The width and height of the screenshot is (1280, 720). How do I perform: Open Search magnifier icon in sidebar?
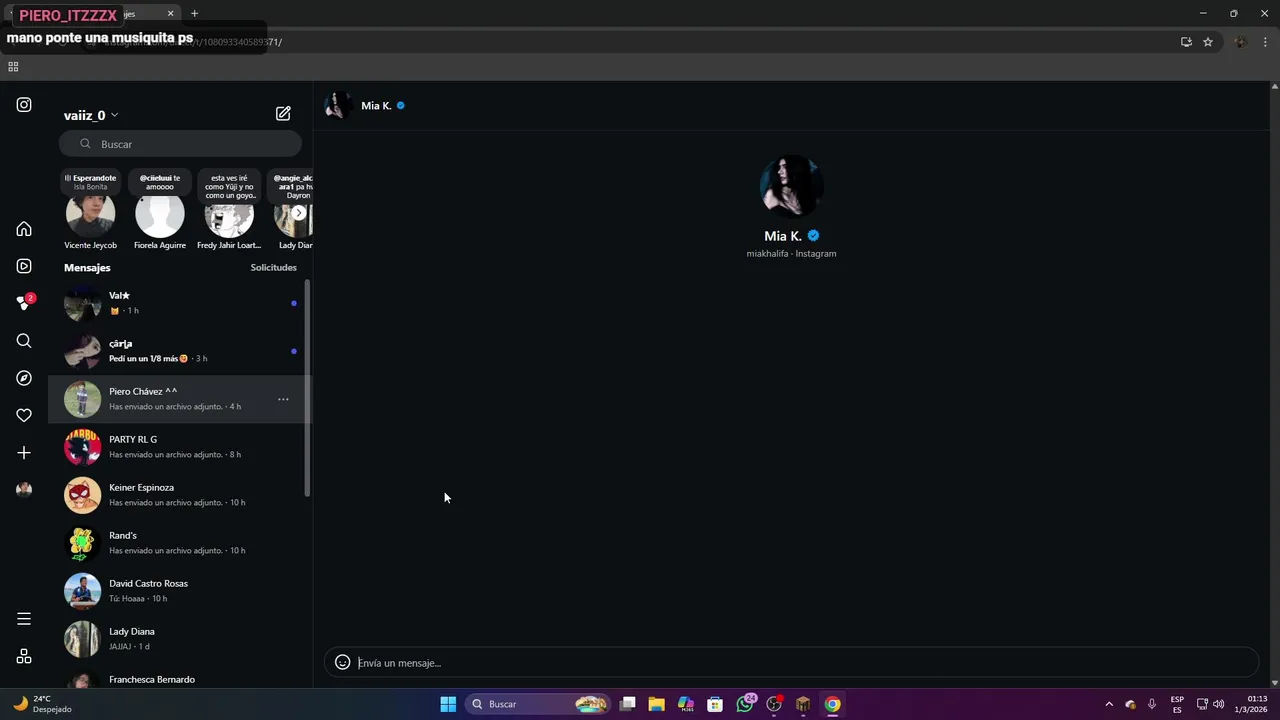pyautogui.click(x=24, y=341)
